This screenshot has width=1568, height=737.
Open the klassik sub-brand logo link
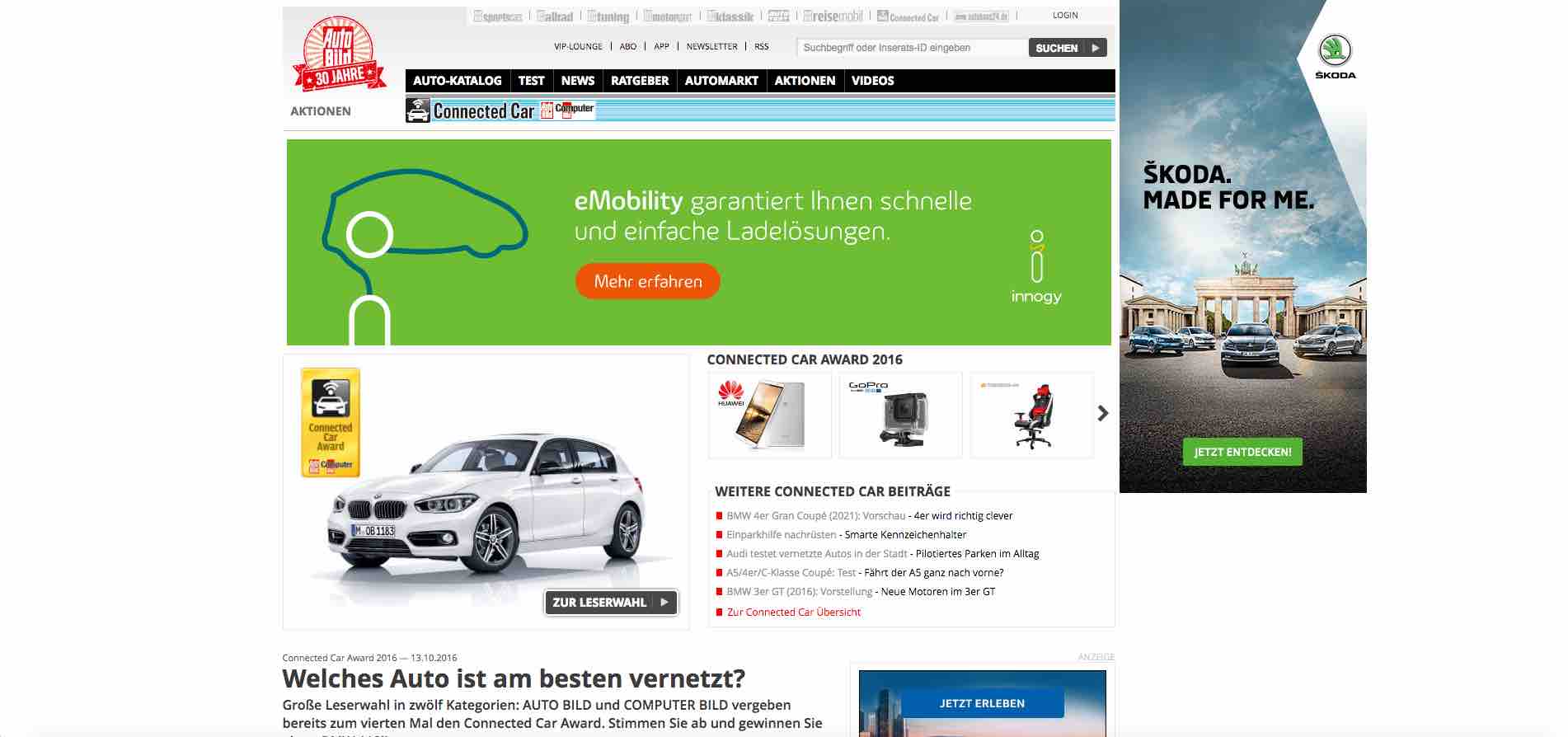pyautogui.click(x=730, y=16)
